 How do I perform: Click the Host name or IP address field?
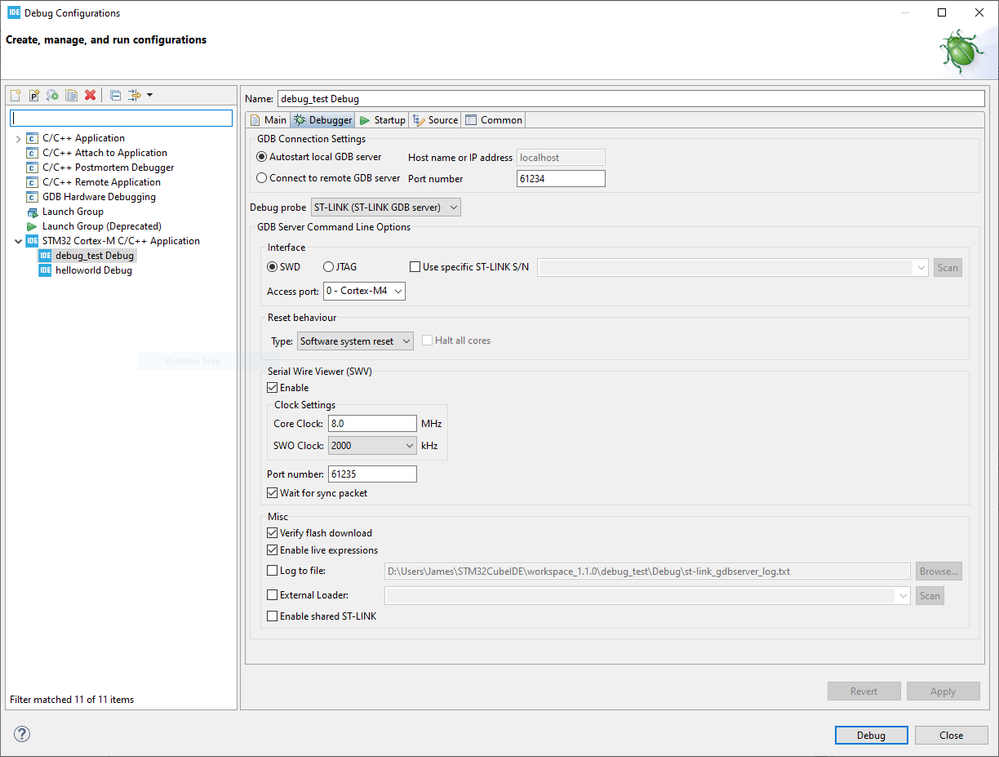pos(561,157)
